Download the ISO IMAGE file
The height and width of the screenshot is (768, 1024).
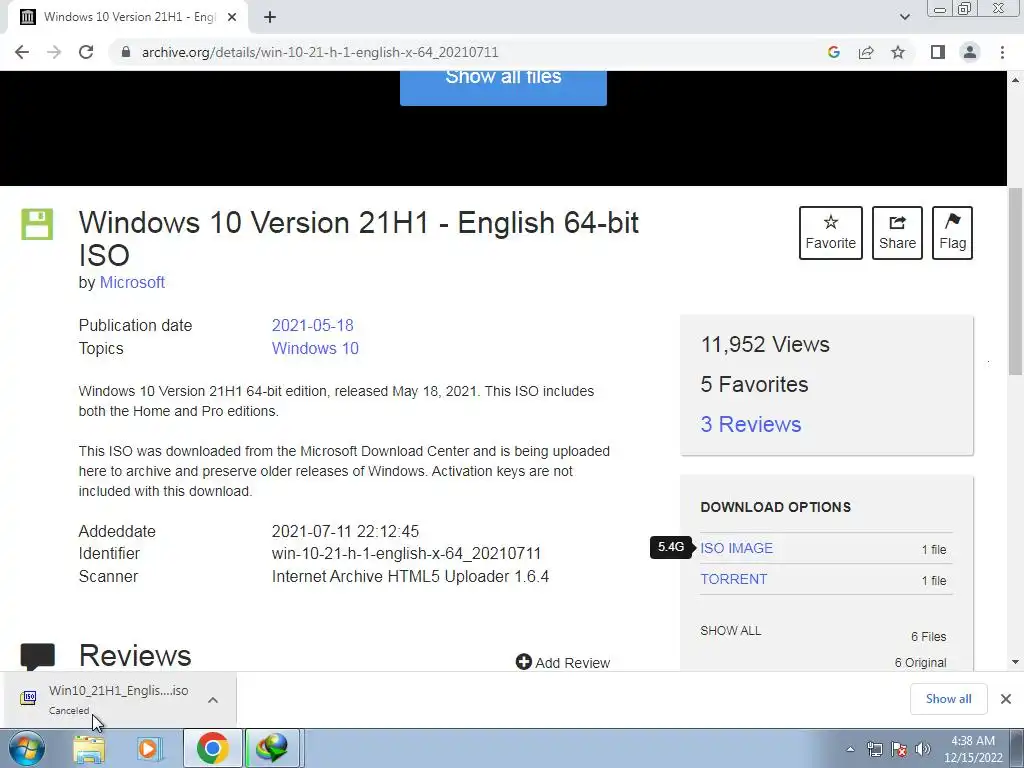(736, 548)
